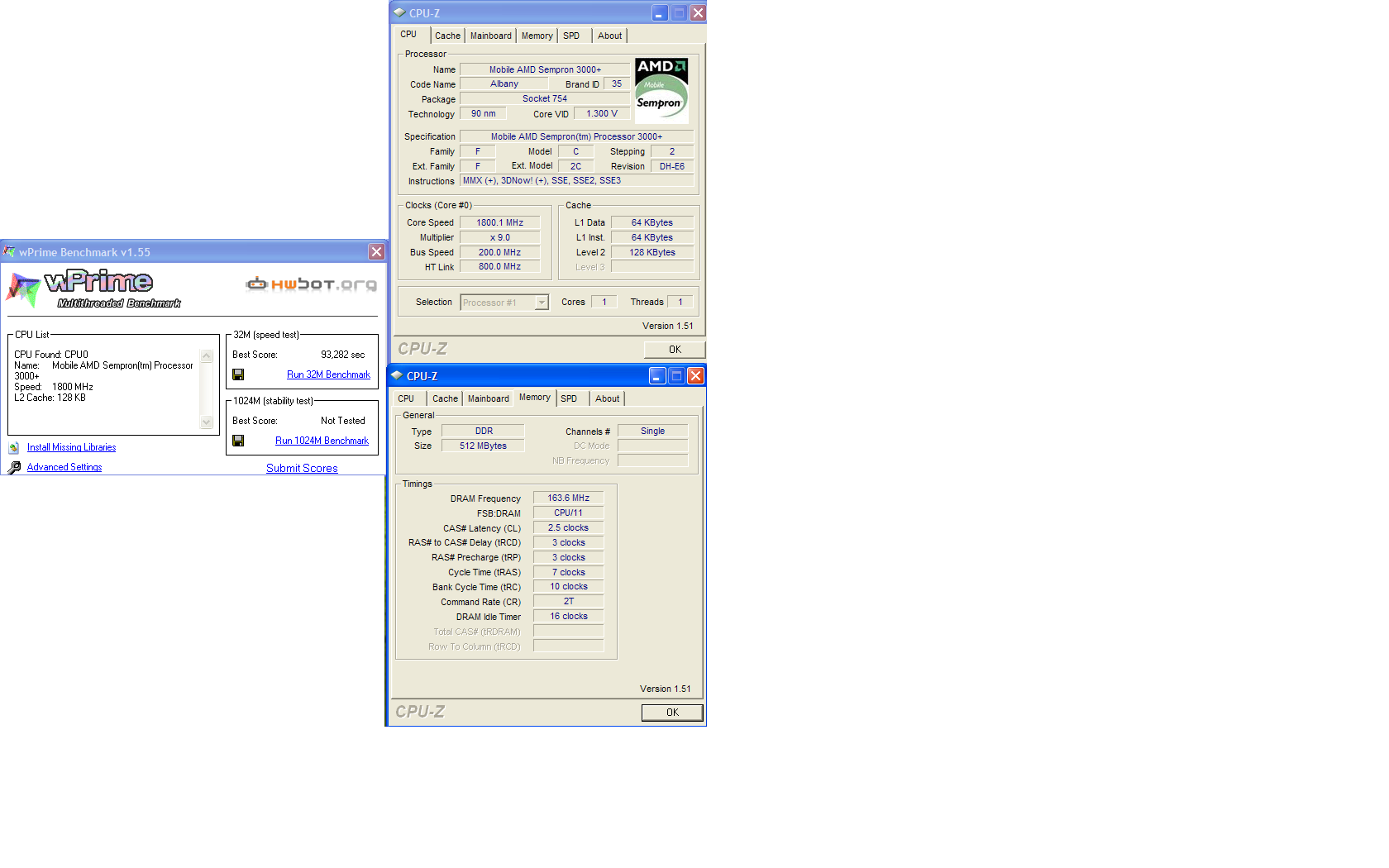Click the Cycle Time 7 clocks value
This screenshot has height=868, width=1389.
569,572
